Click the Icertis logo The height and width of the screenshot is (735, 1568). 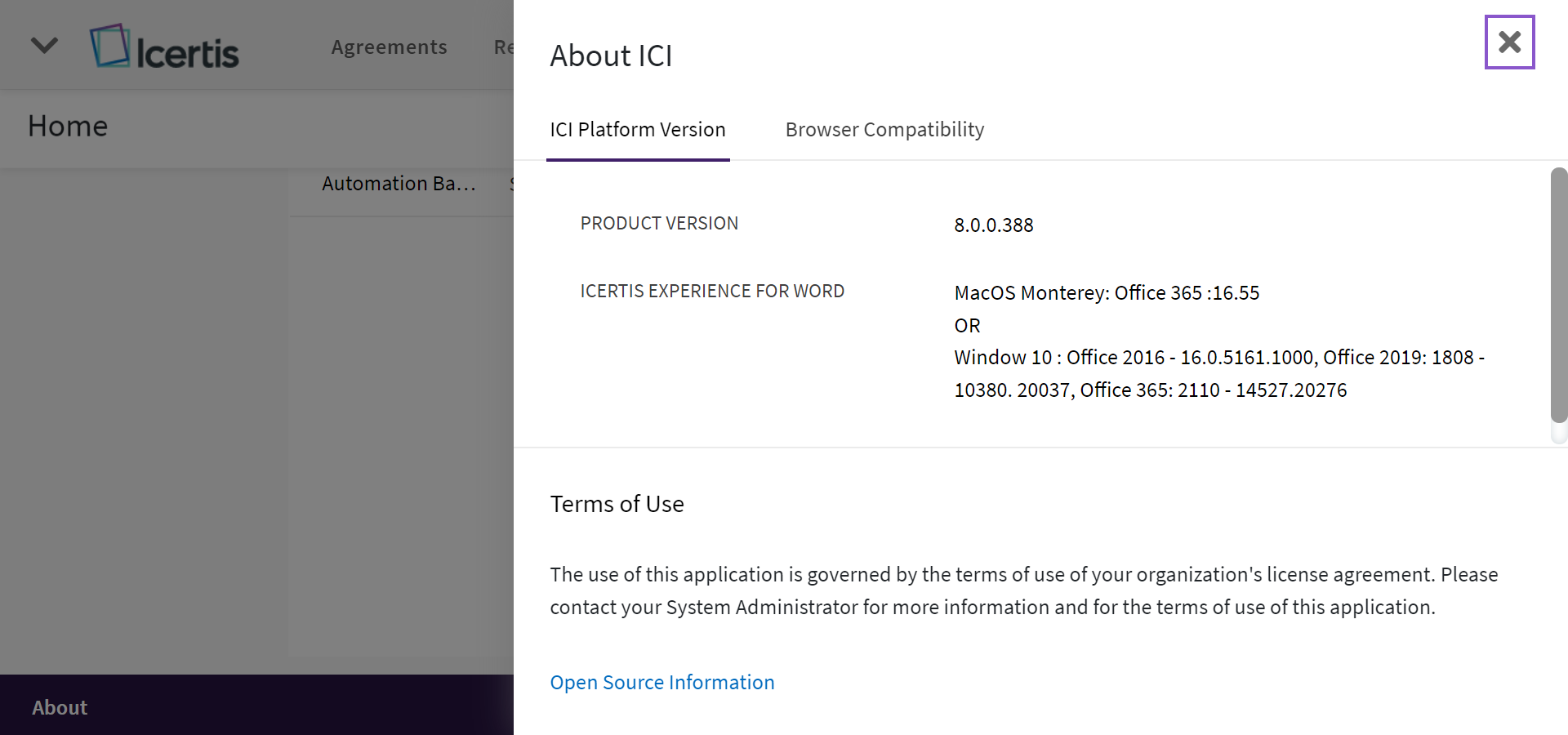tap(165, 47)
